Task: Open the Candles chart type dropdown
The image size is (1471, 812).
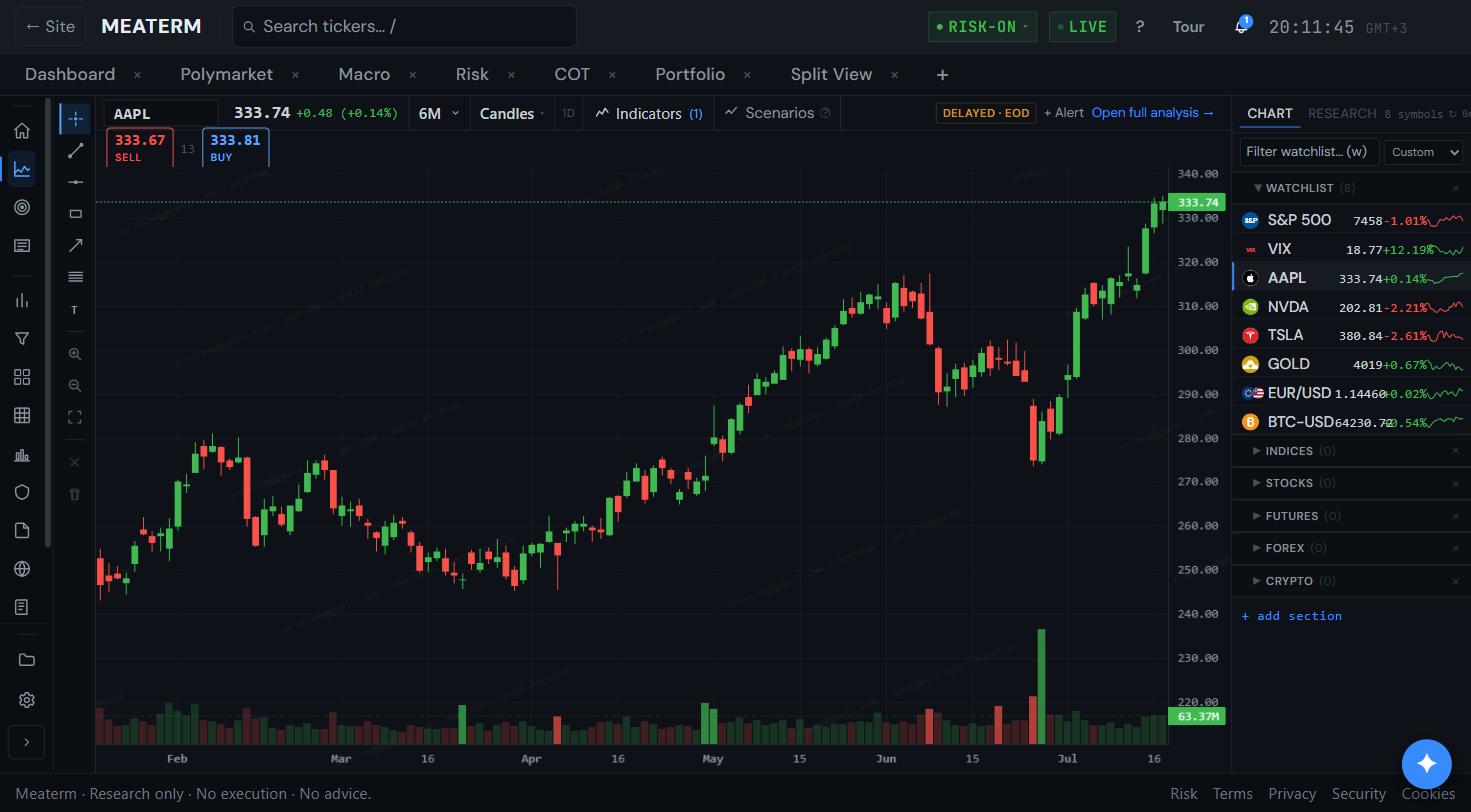Action: tap(511, 114)
